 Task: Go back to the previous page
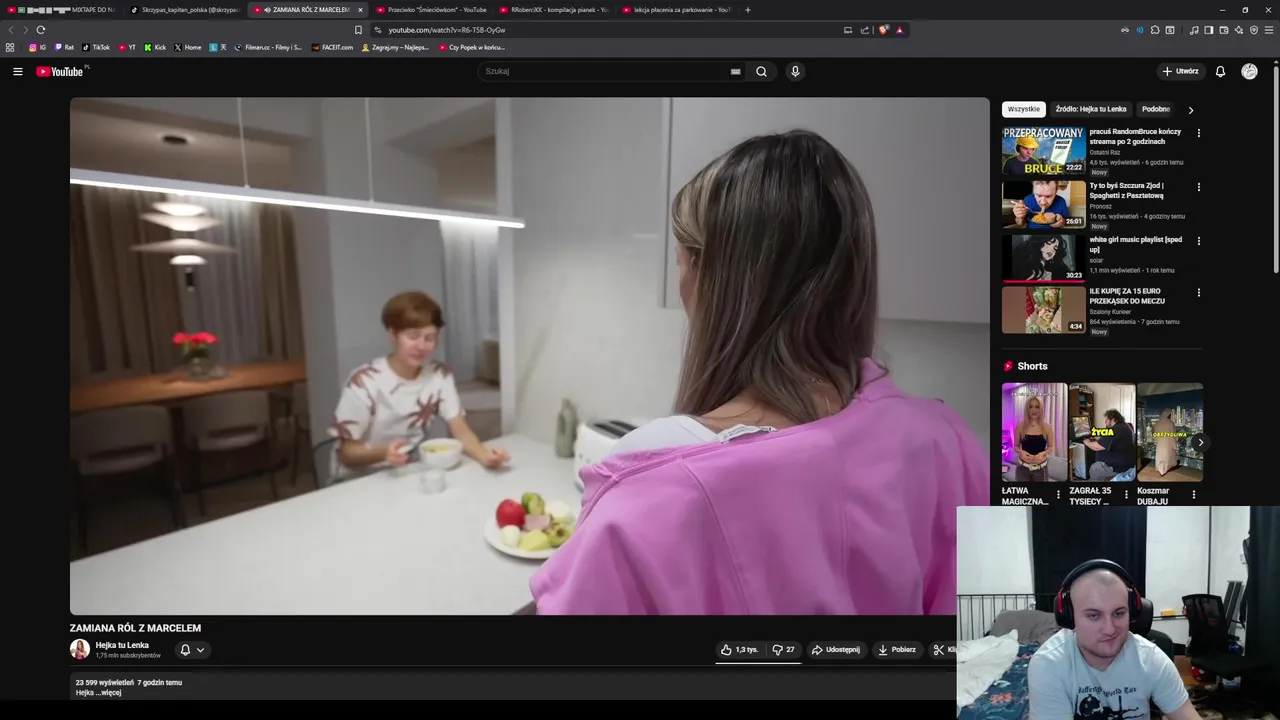pyautogui.click(x=11, y=30)
